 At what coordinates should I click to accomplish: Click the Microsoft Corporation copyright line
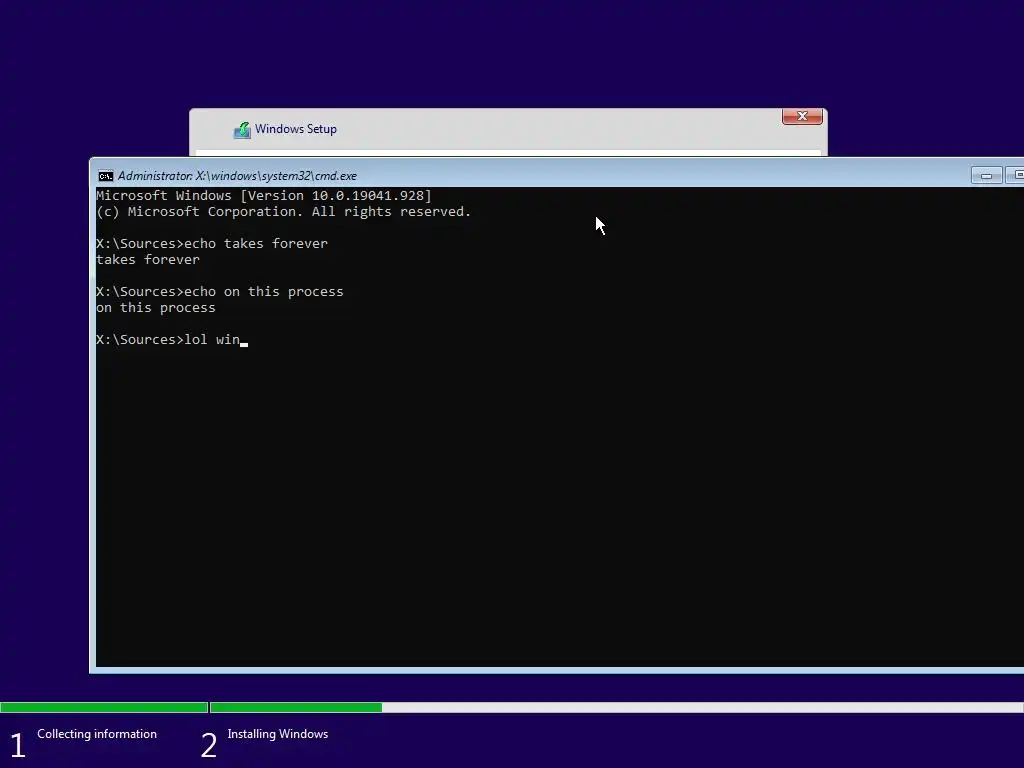pos(283,212)
